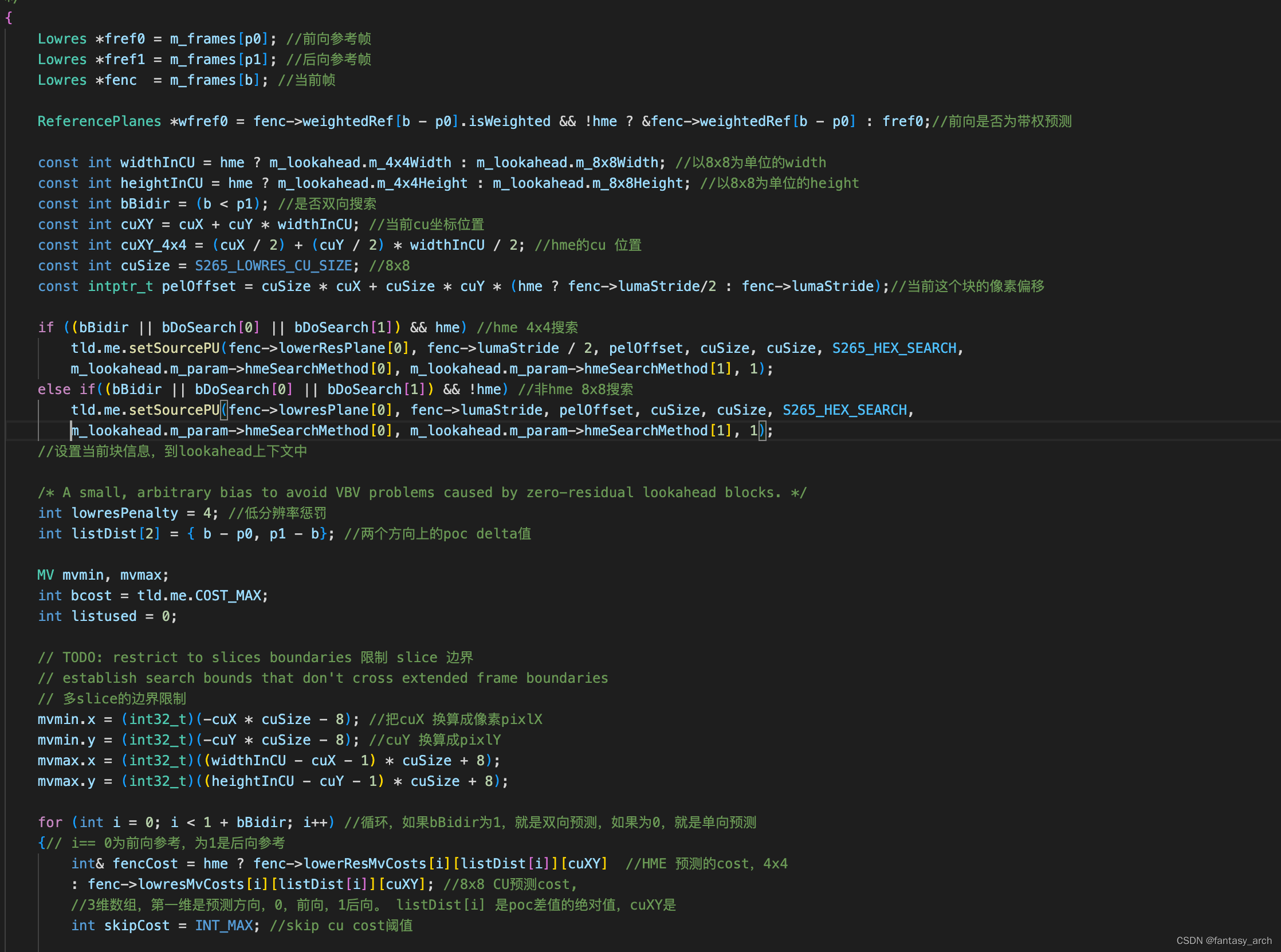Click the pelOffset variable declaration

(x=198, y=286)
